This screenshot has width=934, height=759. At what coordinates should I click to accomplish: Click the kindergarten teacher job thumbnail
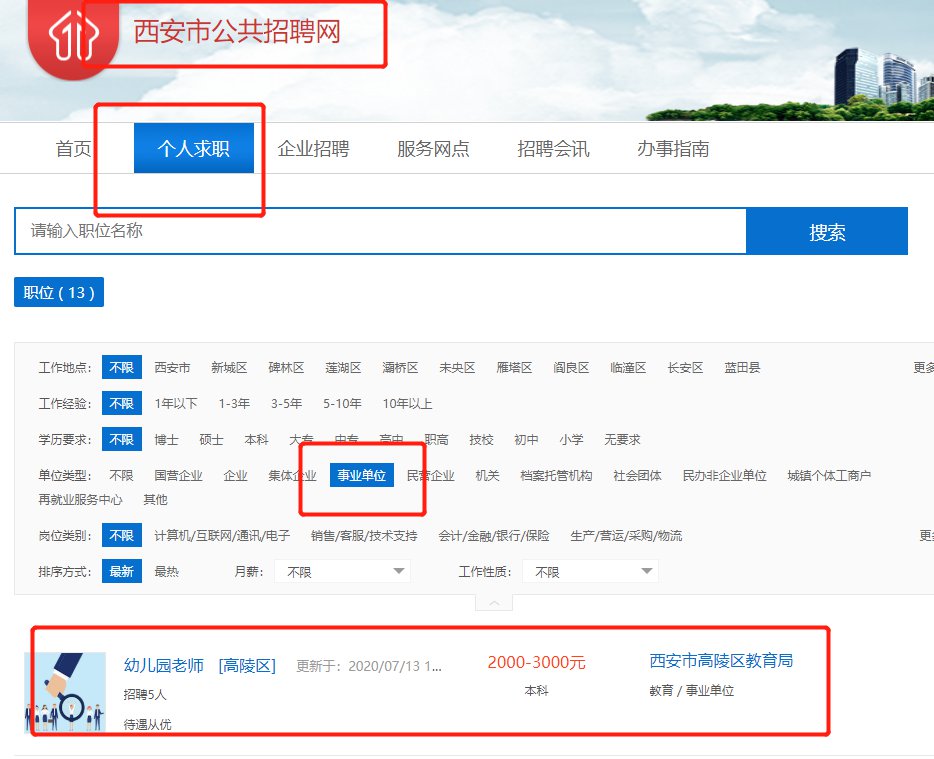coord(65,692)
